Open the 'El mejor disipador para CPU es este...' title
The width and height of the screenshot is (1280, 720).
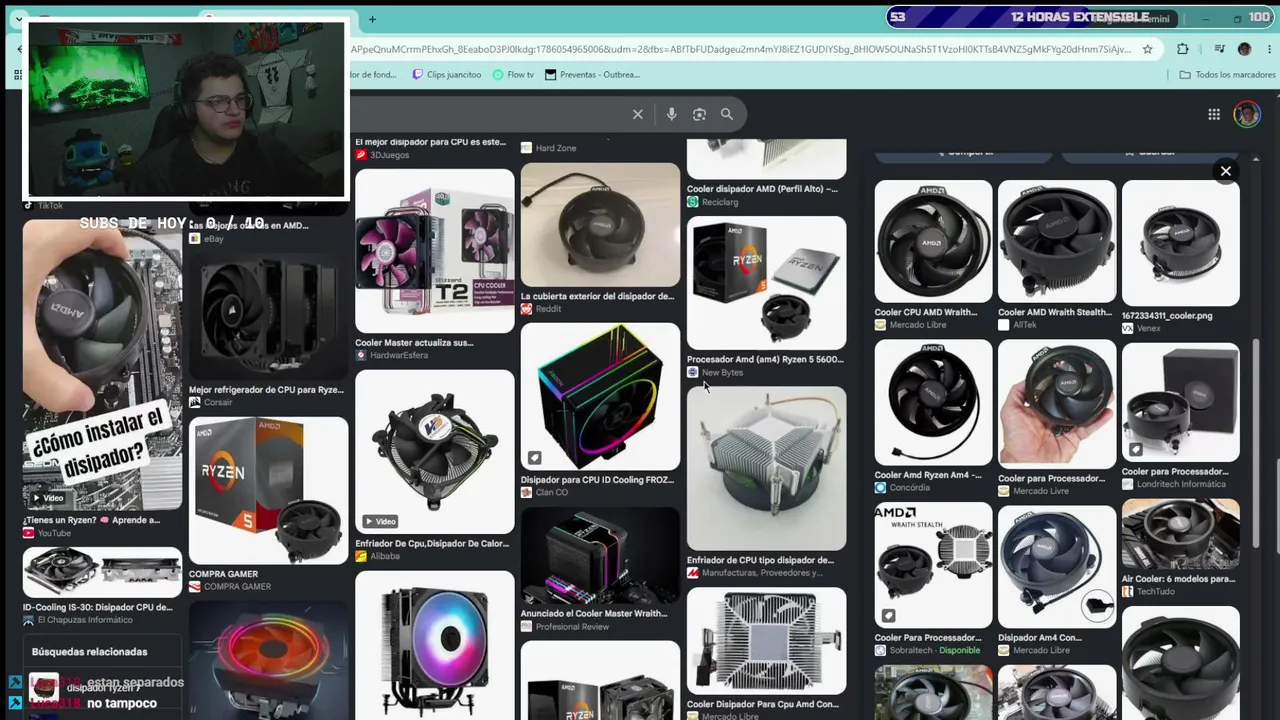[x=431, y=142]
